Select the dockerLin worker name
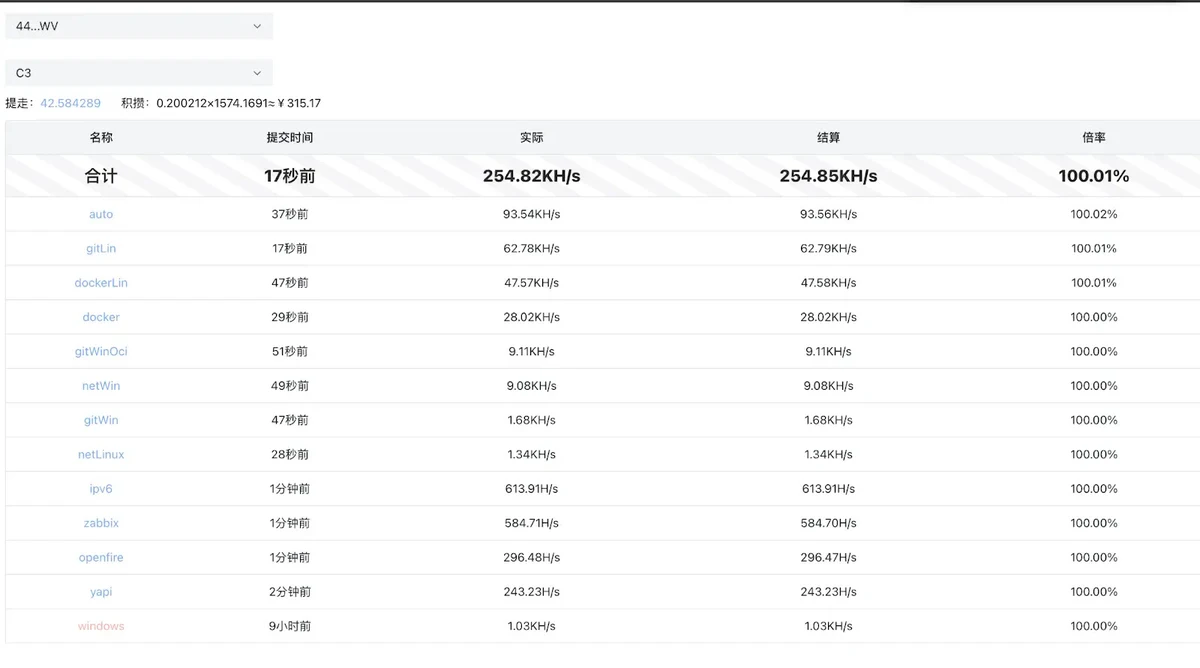This screenshot has width=1200, height=668. (101, 283)
